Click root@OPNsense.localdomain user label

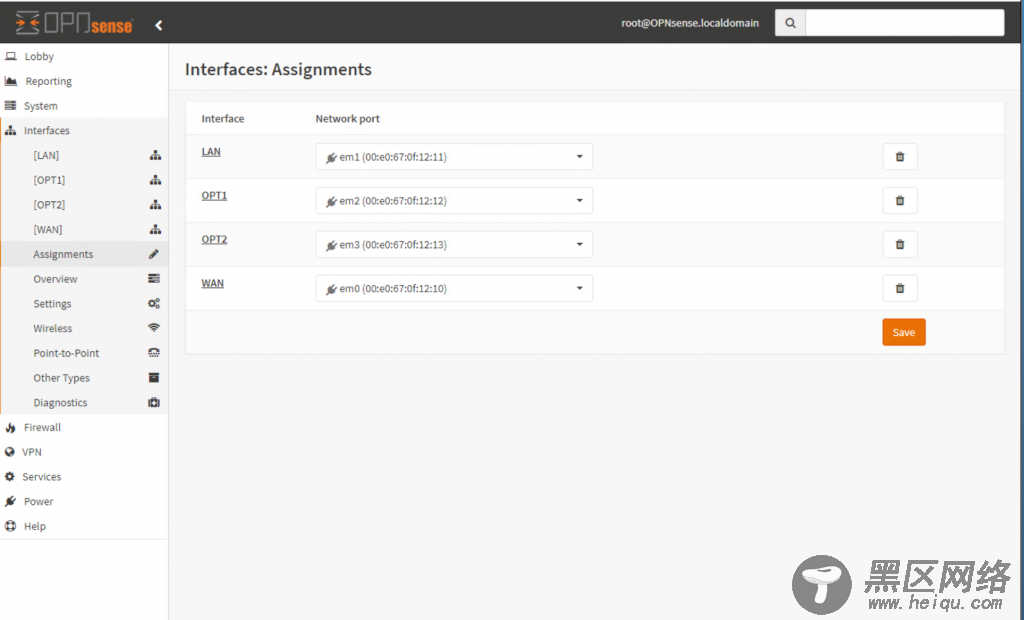click(690, 23)
